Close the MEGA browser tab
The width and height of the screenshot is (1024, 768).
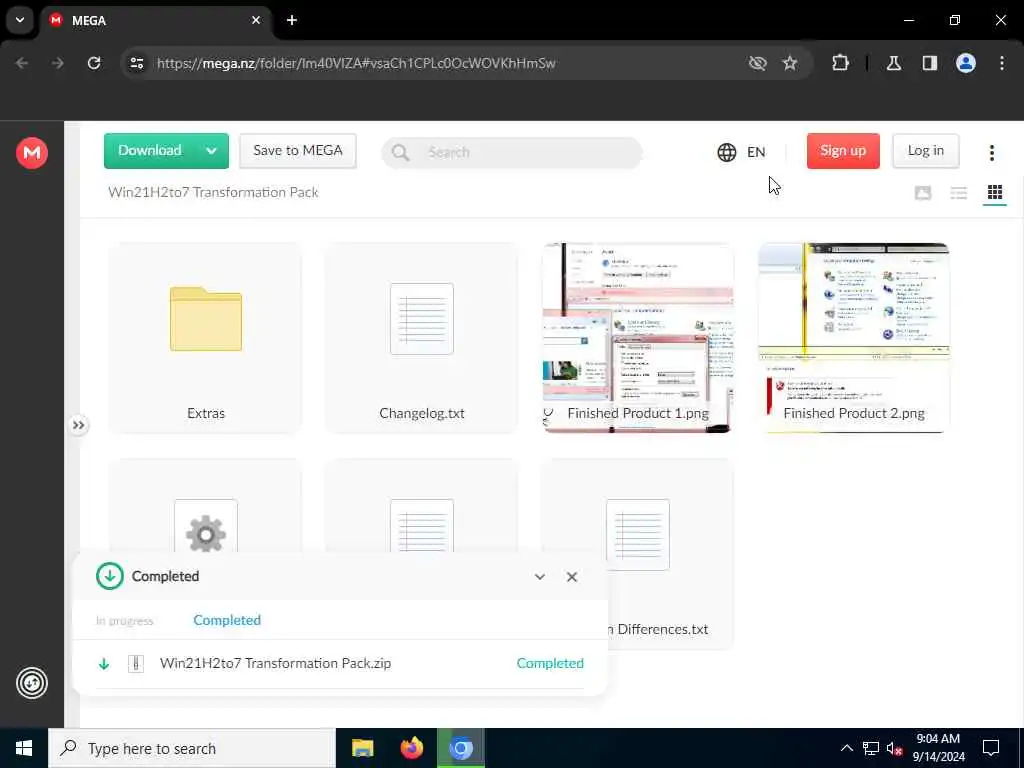(x=256, y=20)
